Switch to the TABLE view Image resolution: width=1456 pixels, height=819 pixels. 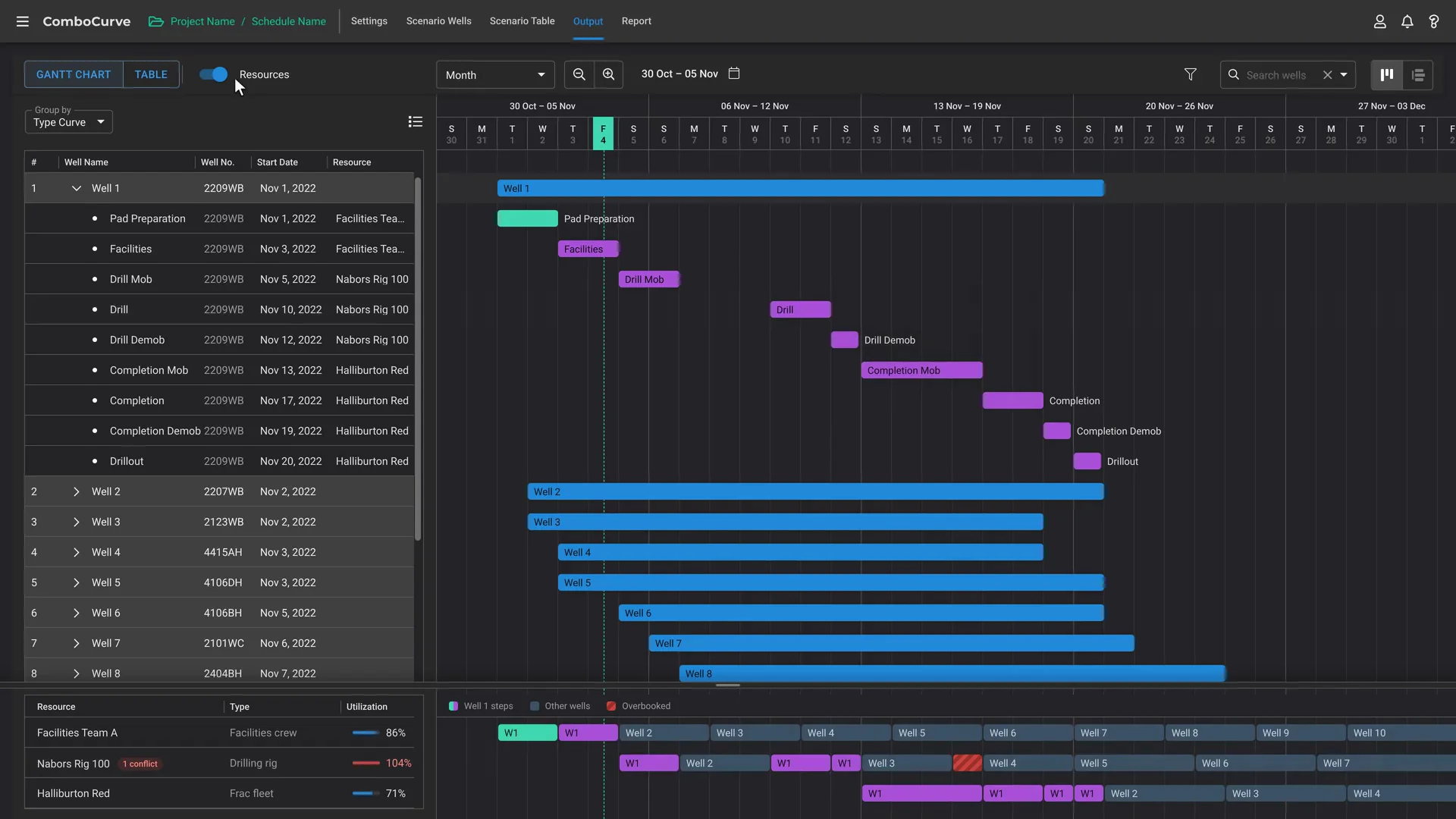tap(151, 74)
